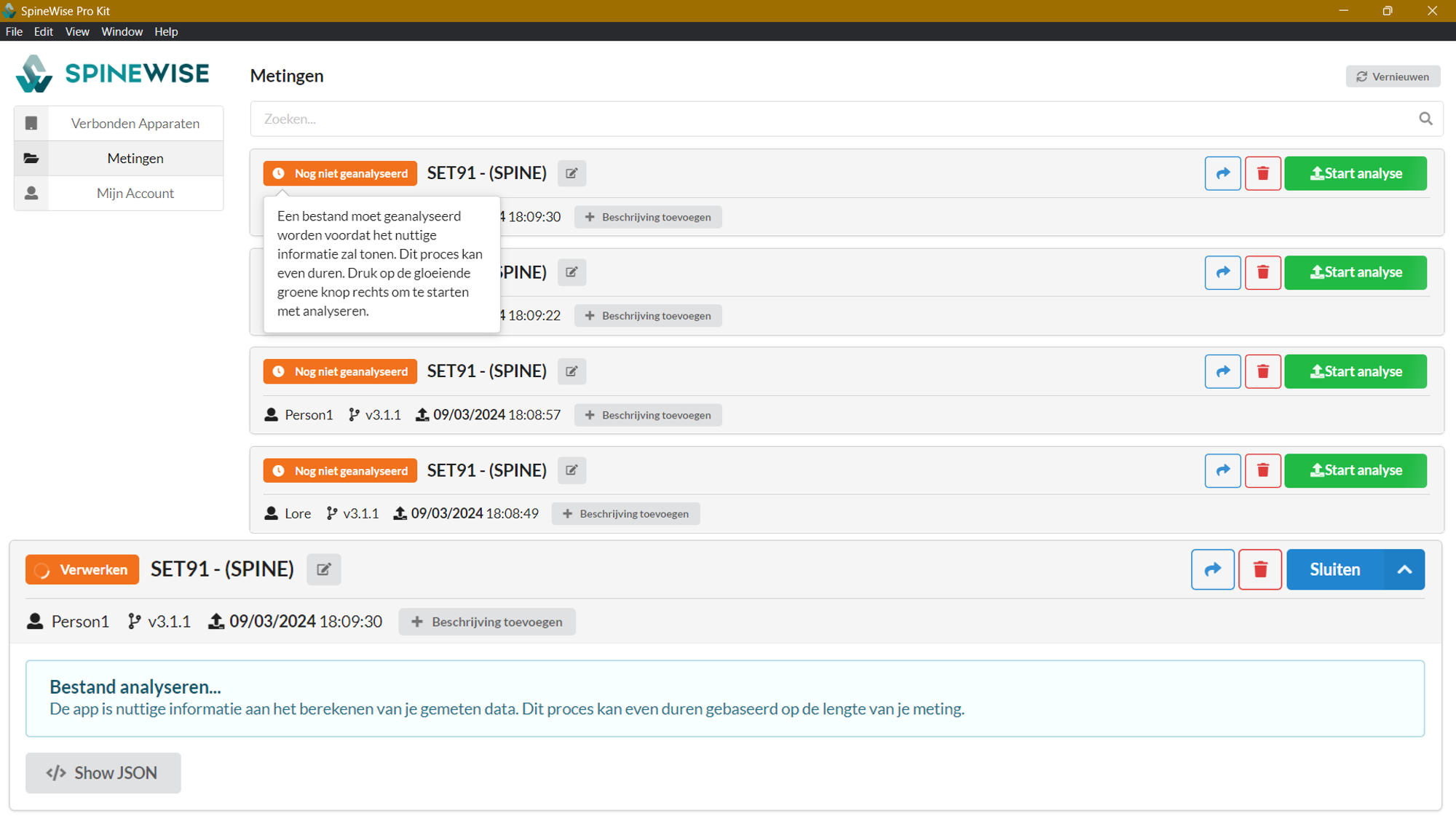
Task: Click the magnifier search icon
Action: pos(1425,119)
